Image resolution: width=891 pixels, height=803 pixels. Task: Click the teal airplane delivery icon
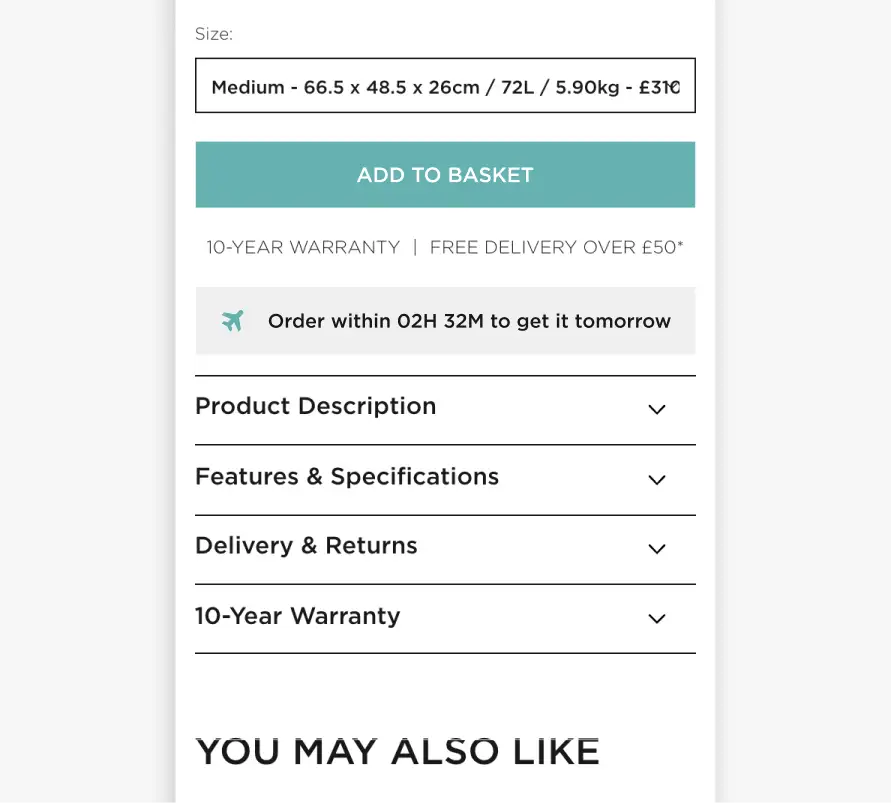pos(232,321)
